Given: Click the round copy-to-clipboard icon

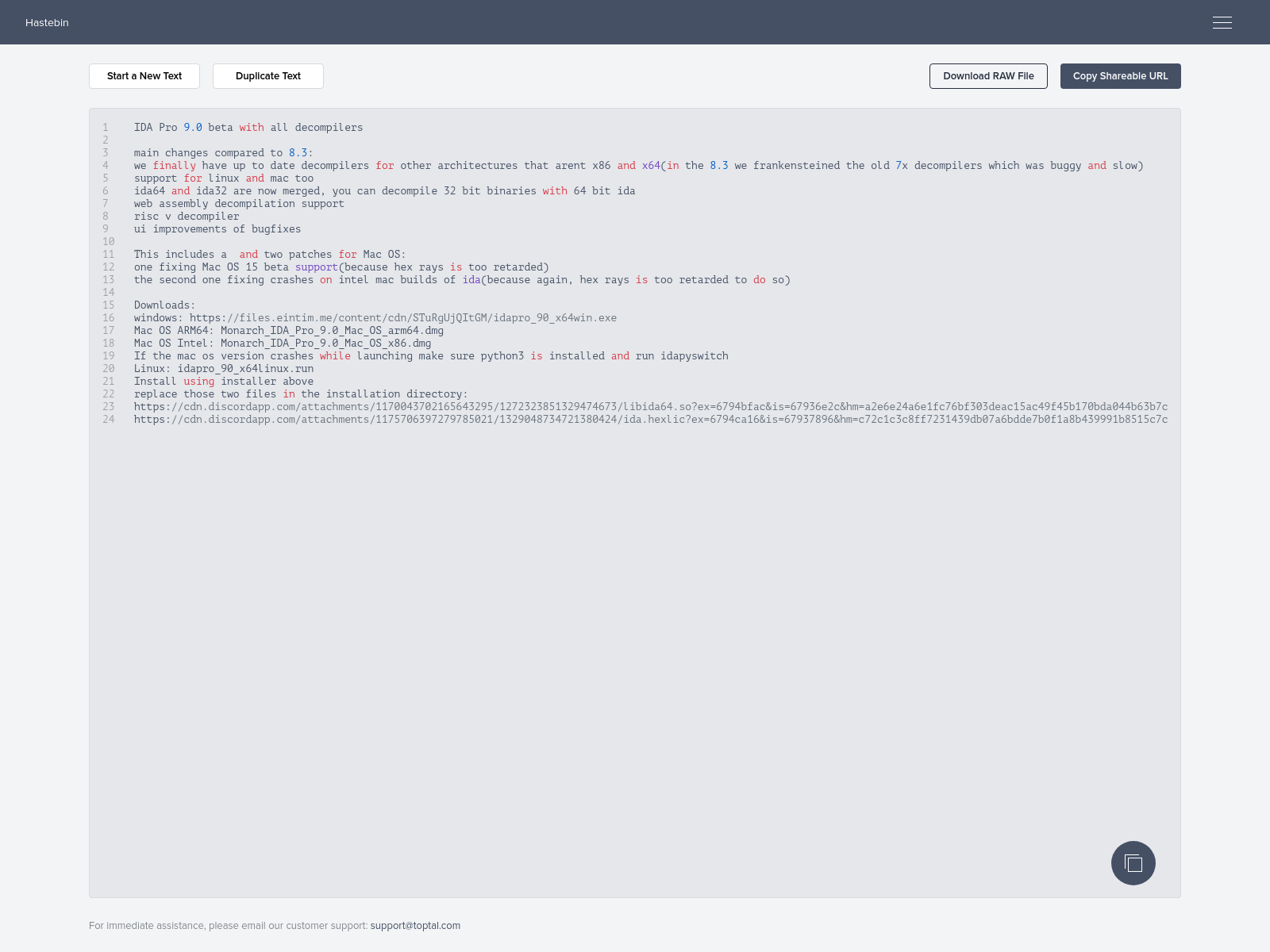Looking at the screenshot, I should 1133,863.
